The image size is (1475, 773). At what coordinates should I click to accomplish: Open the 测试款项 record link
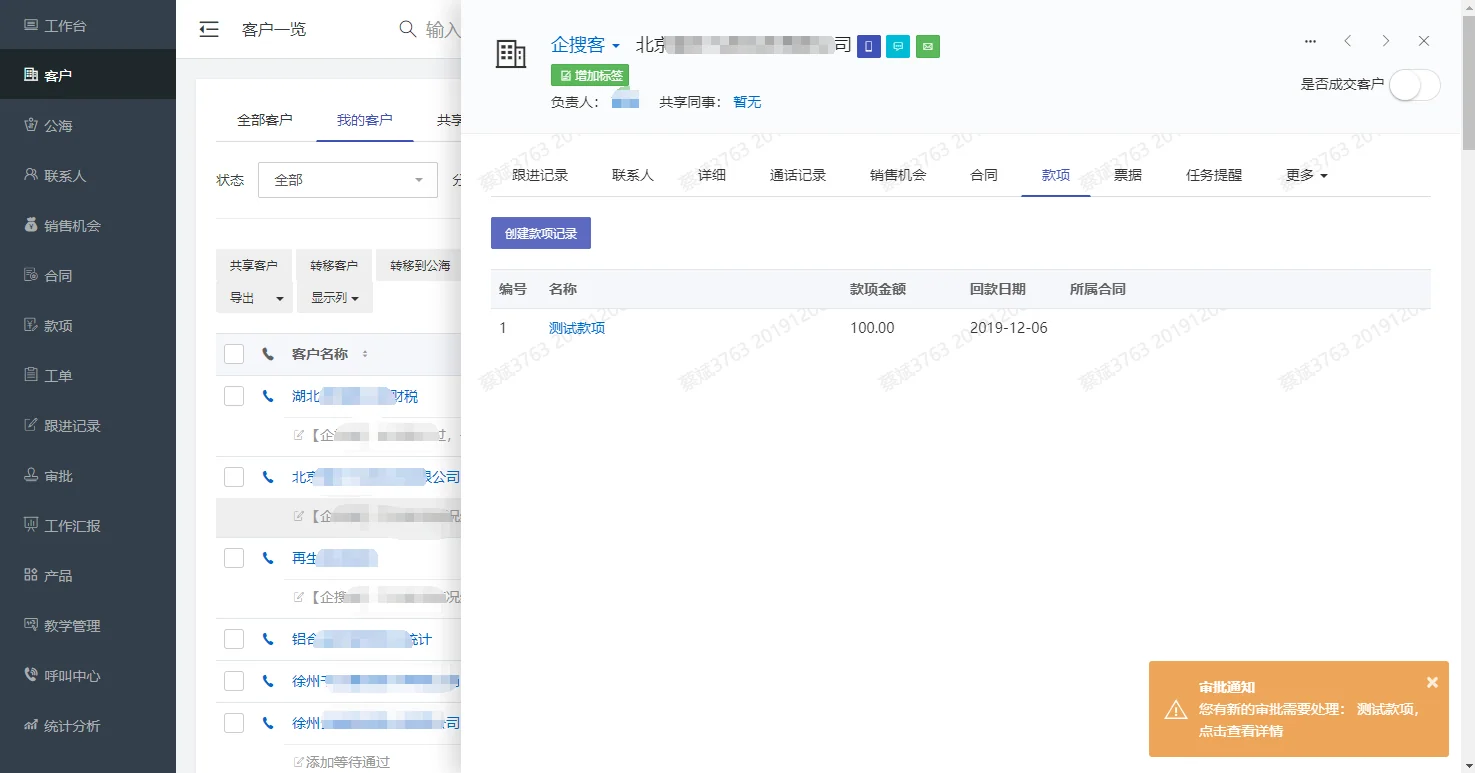(x=577, y=328)
